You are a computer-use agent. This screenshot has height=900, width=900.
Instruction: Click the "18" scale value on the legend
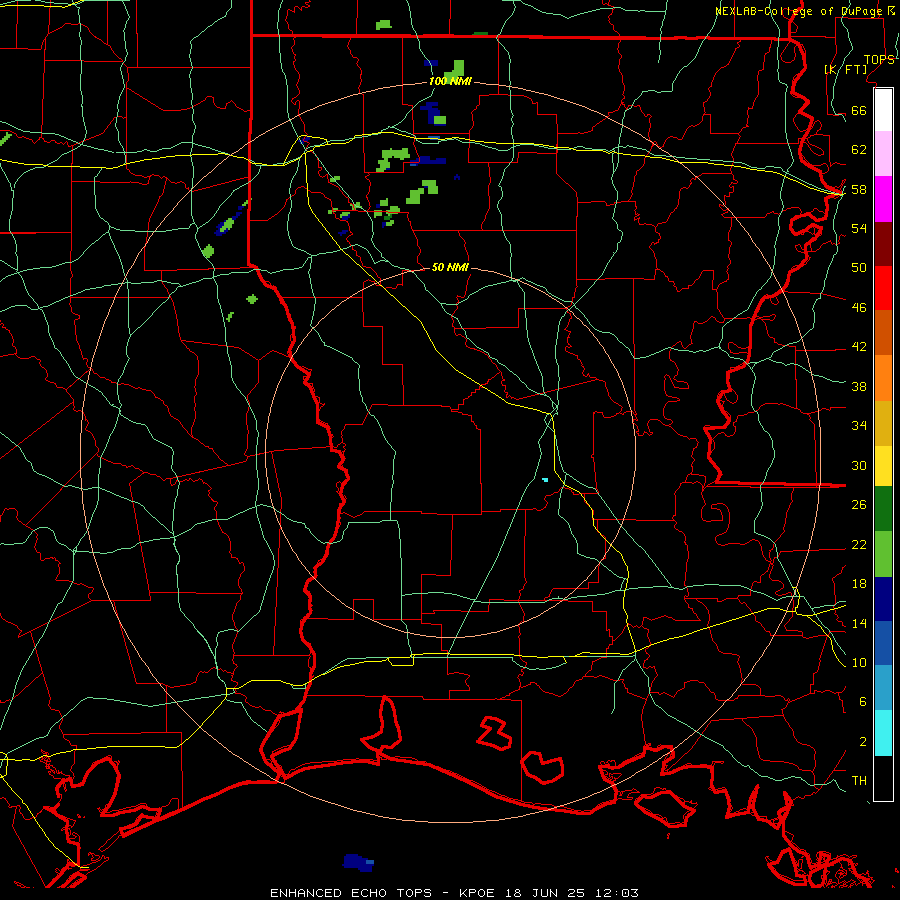[x=859, y=584]
